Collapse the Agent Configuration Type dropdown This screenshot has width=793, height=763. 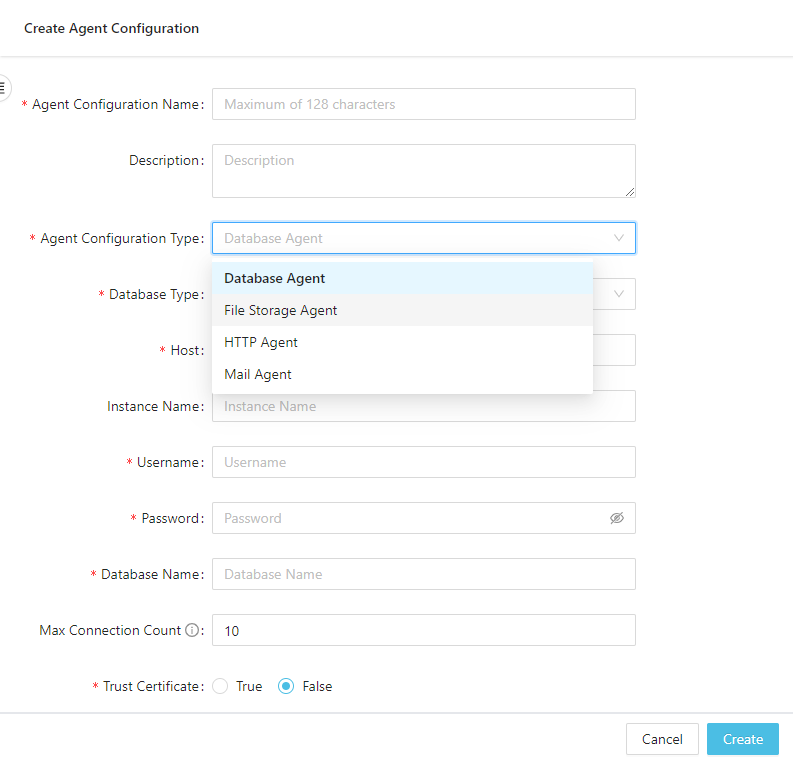(x=618, y=238)
